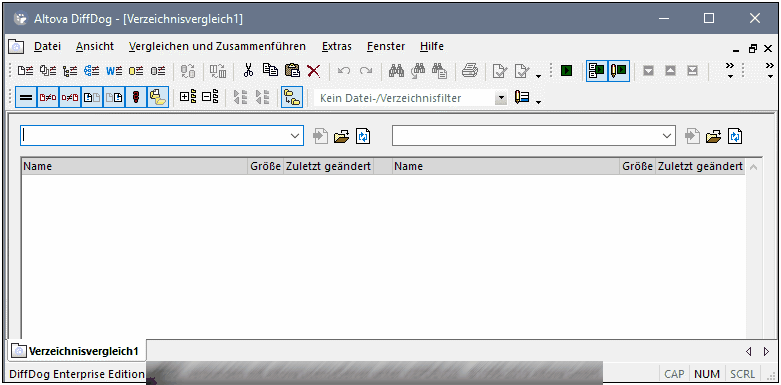Select the Verzeichnisvergleich1 tab
Viewport: 781px width, 385px height.
[77, 351]
